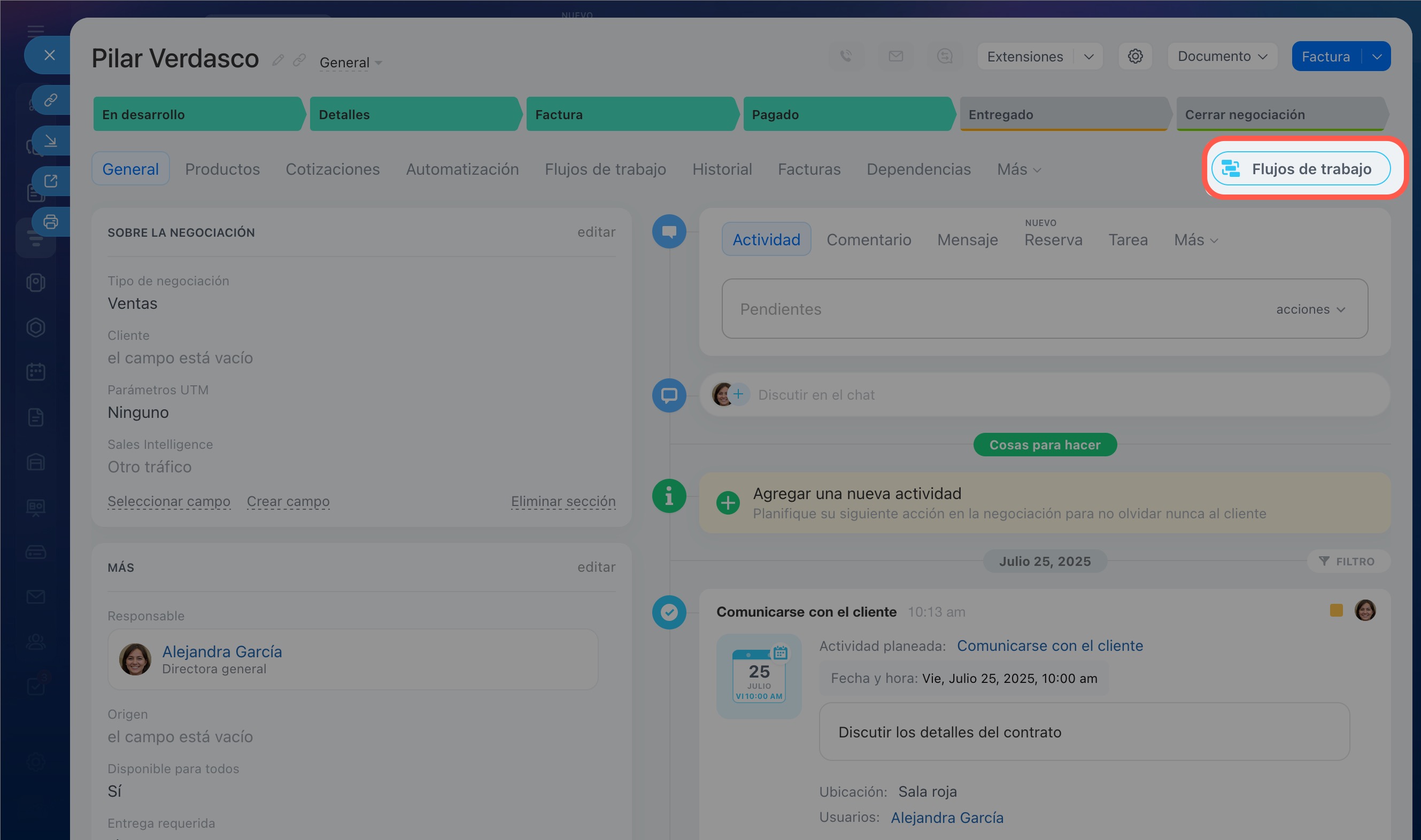Click yellow color marker on activity

click(1336, 610)
